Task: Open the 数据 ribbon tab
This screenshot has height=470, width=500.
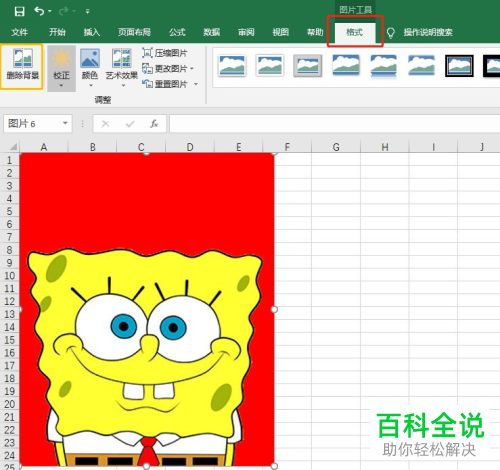Action: [x=212, y=32]
